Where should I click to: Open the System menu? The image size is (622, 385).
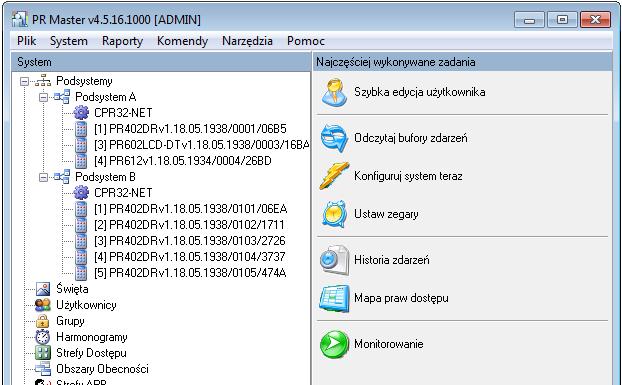[x=69, y=41]
